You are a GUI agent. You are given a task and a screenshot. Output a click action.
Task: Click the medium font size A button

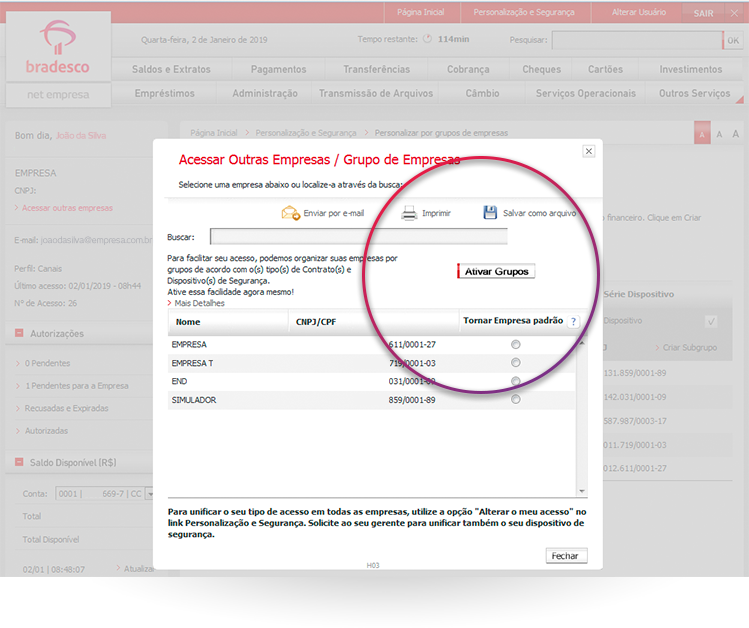coord(719,135)
